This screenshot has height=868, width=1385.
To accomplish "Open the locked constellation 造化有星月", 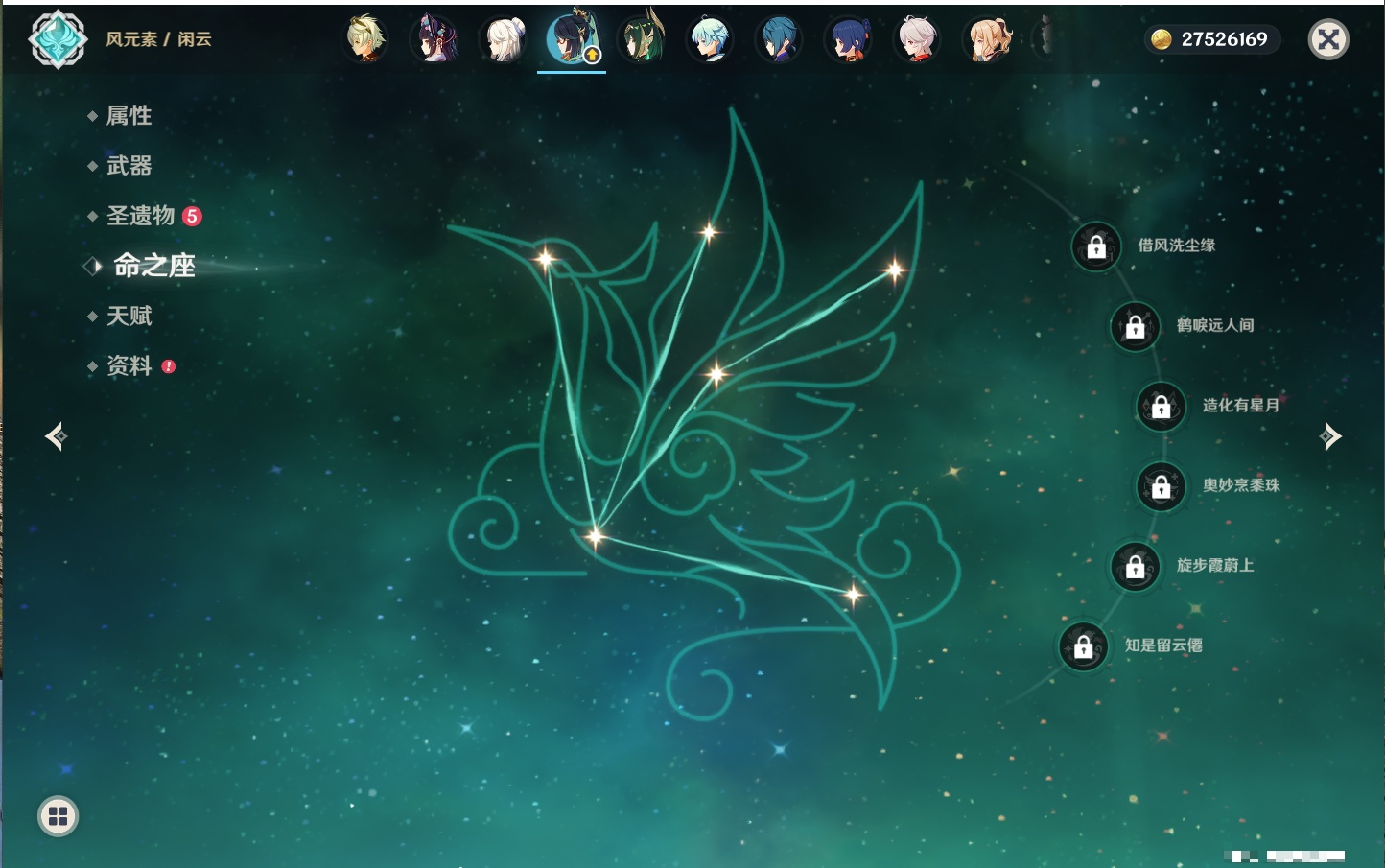I will pyautogui.click(x=1161, y=407).
